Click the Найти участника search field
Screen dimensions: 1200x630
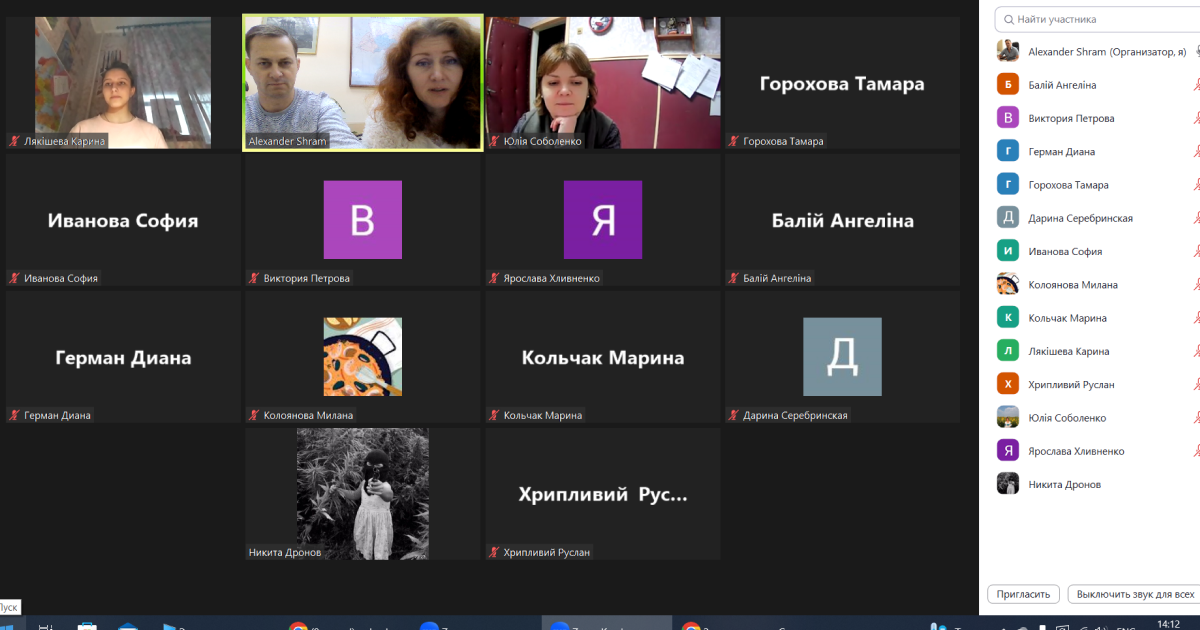tap(1095, 19)
